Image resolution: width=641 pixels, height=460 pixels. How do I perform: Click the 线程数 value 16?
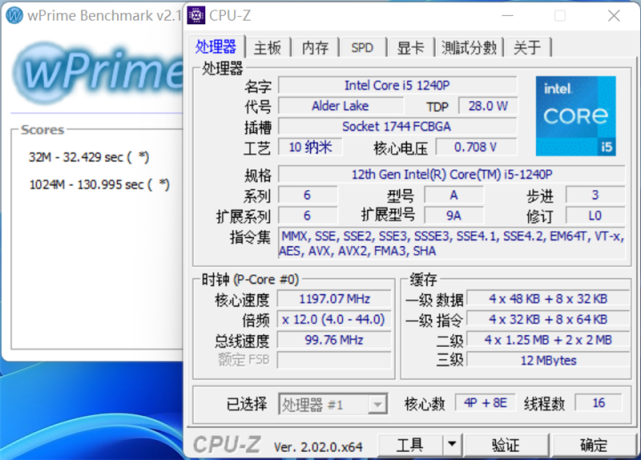(598, 403)
